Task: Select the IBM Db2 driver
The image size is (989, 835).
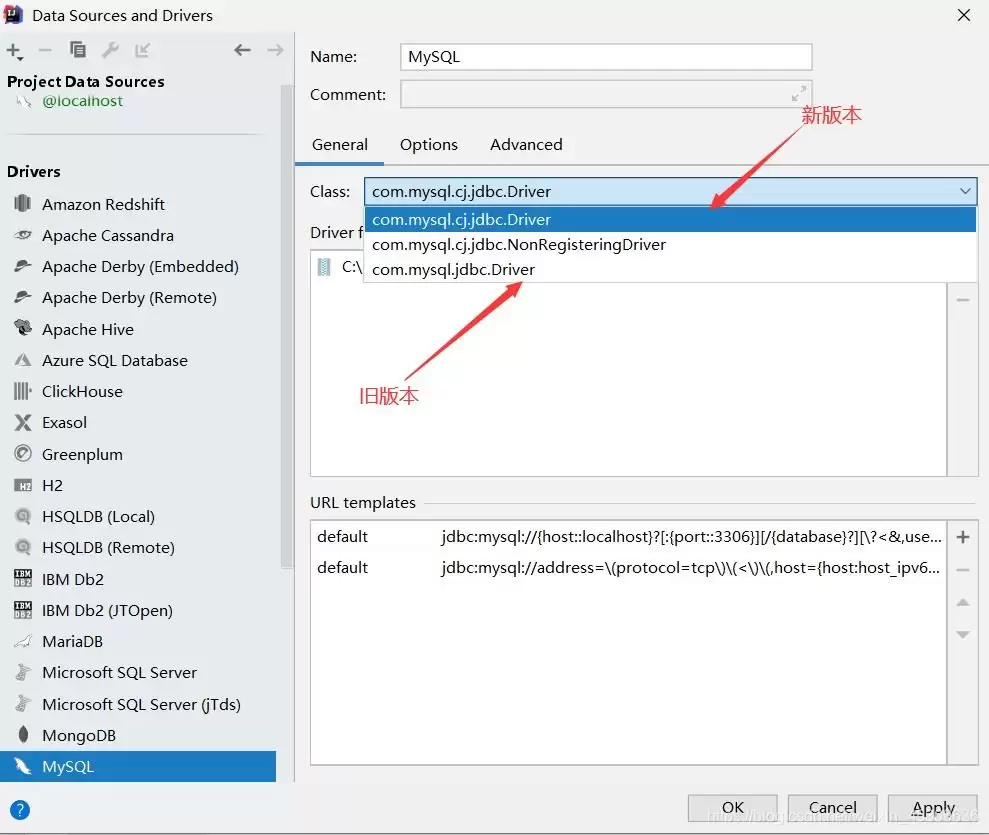Action: (138, 579)
